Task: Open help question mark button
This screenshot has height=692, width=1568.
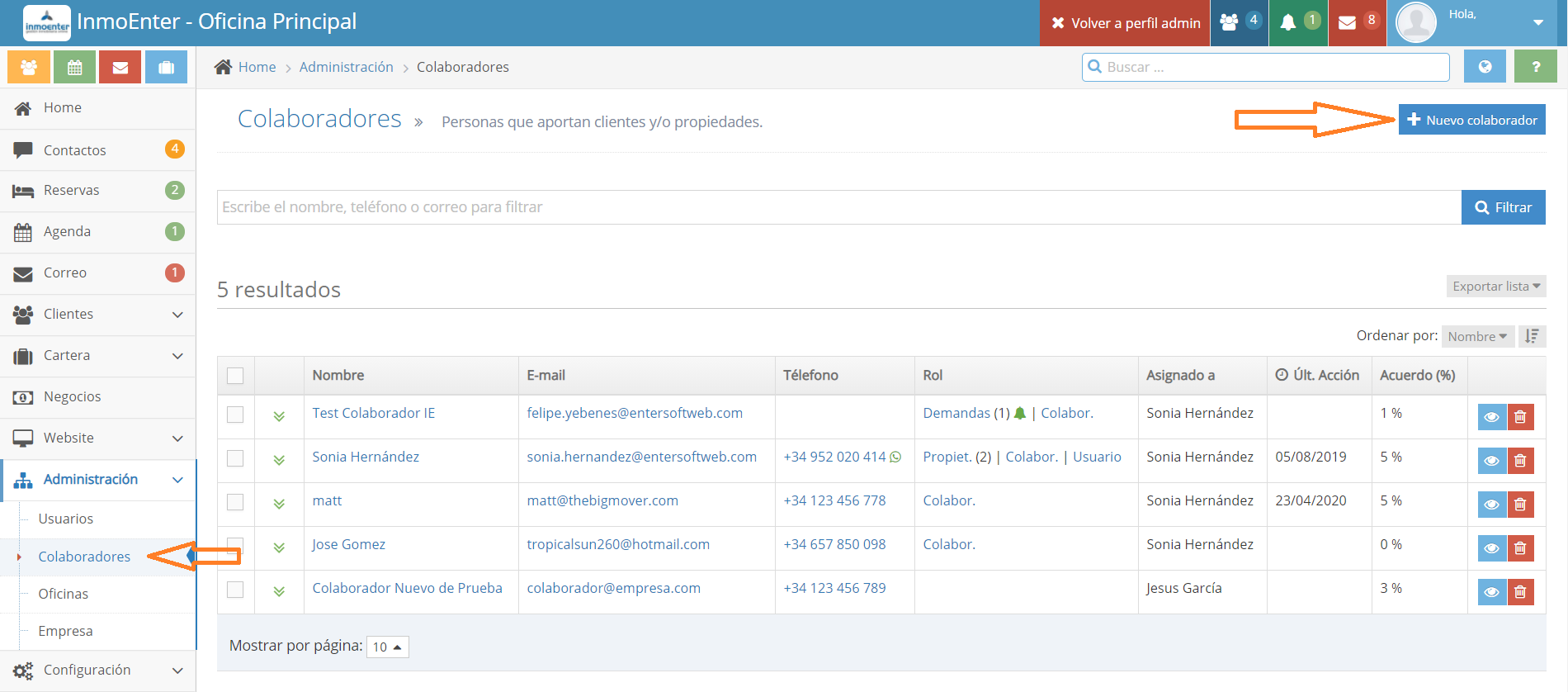Action: coord(1536,67)
